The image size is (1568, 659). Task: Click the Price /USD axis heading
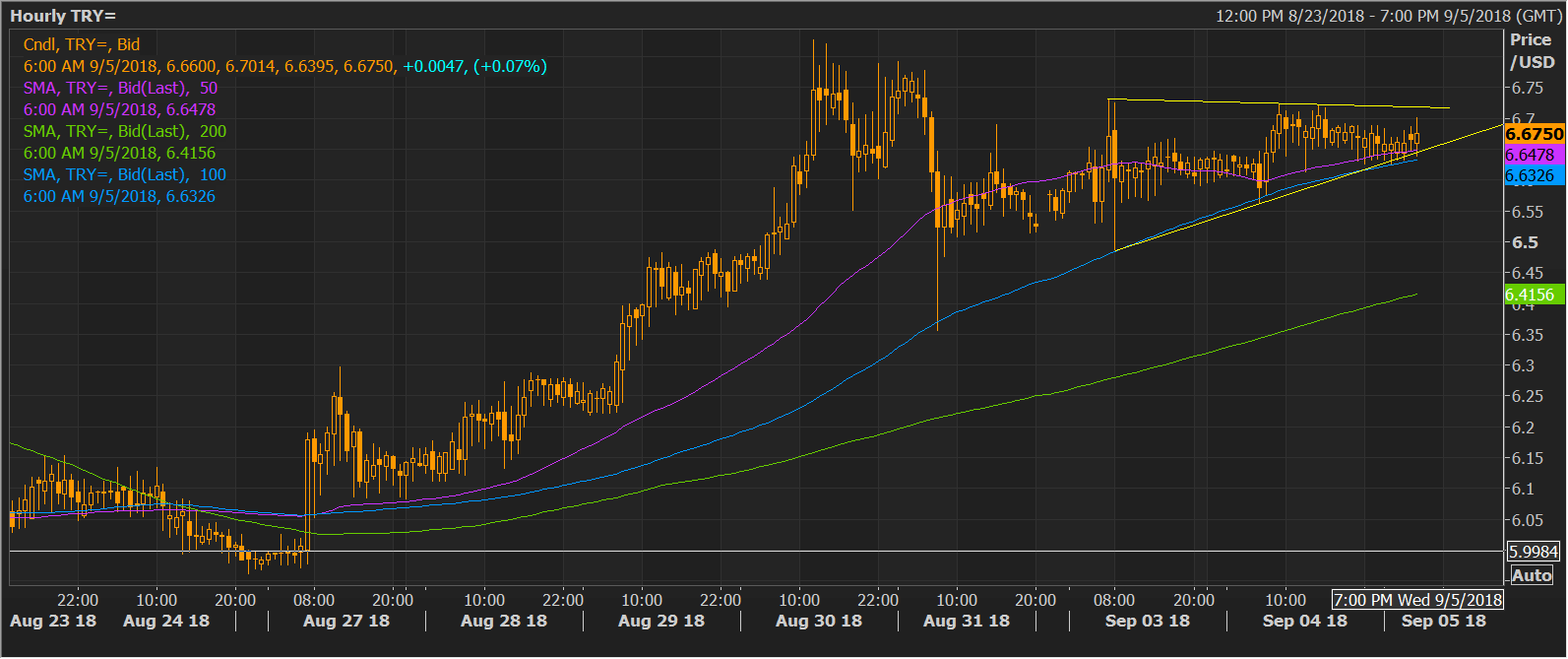point(1532,51)
